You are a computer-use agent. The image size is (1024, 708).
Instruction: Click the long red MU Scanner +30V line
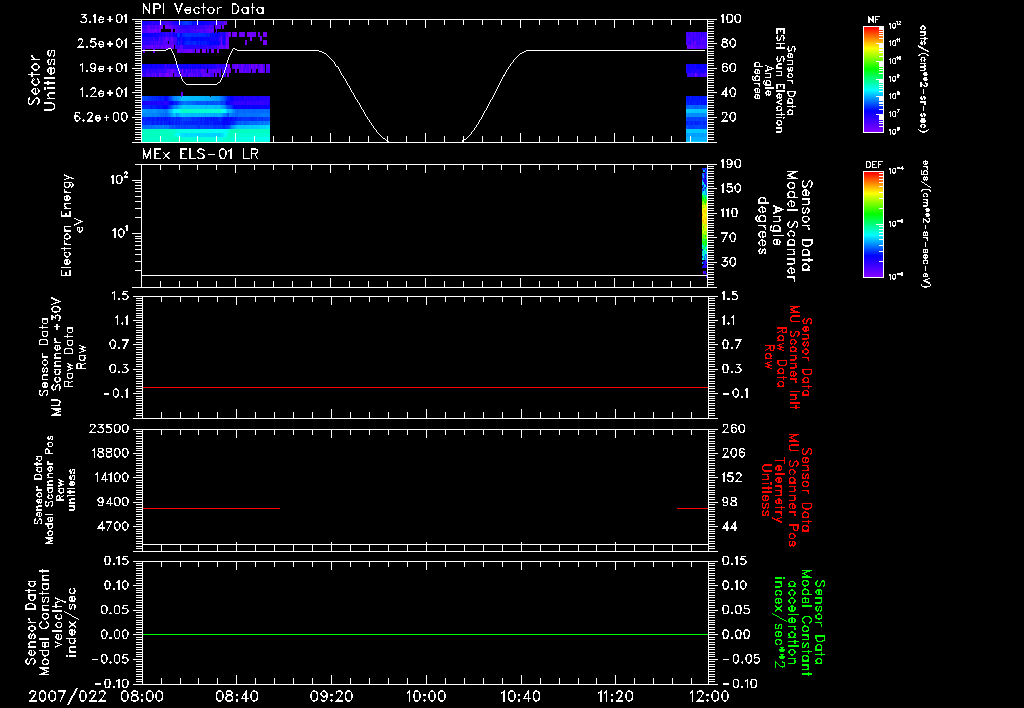(425, 387)
